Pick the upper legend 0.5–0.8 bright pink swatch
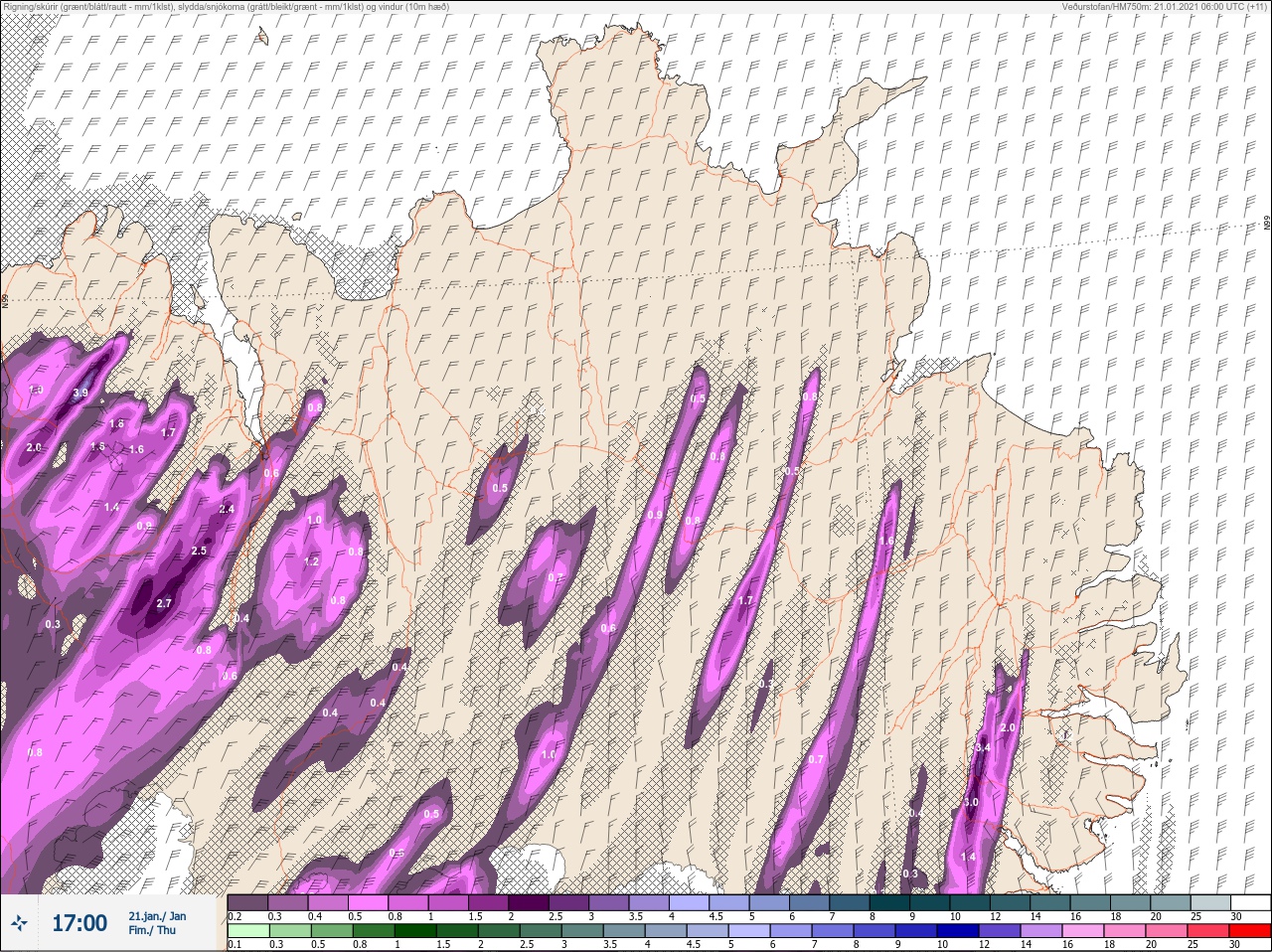This screenshot has width=1272, height=952. click(x=369, y=902)
